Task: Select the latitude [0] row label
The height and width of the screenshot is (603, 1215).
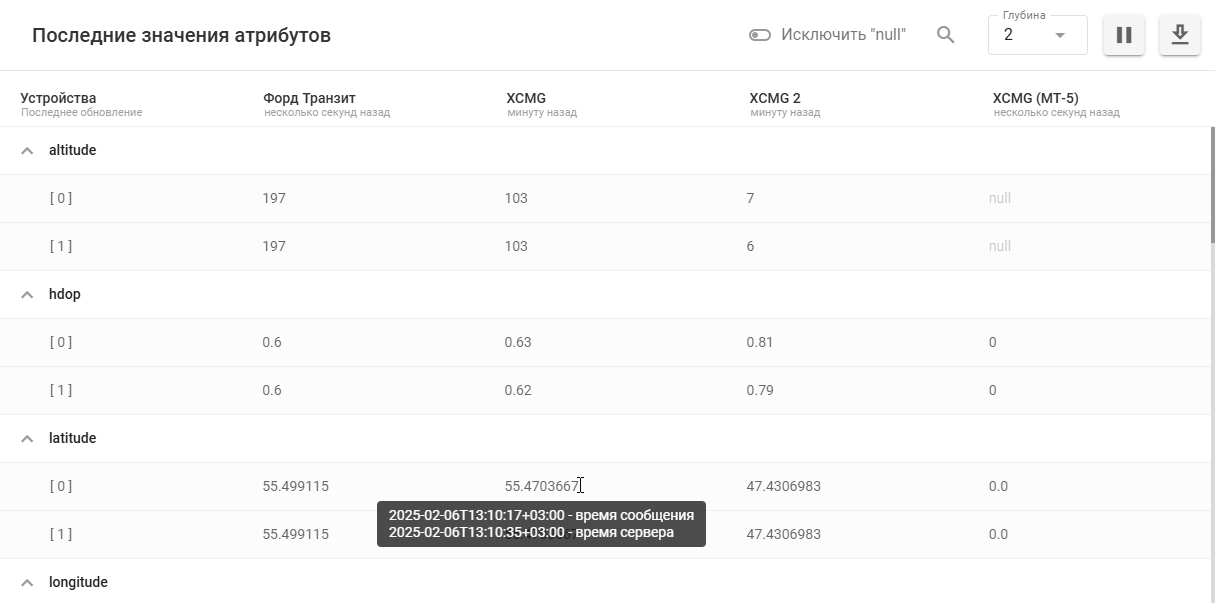Action: (x=61, y=486)
